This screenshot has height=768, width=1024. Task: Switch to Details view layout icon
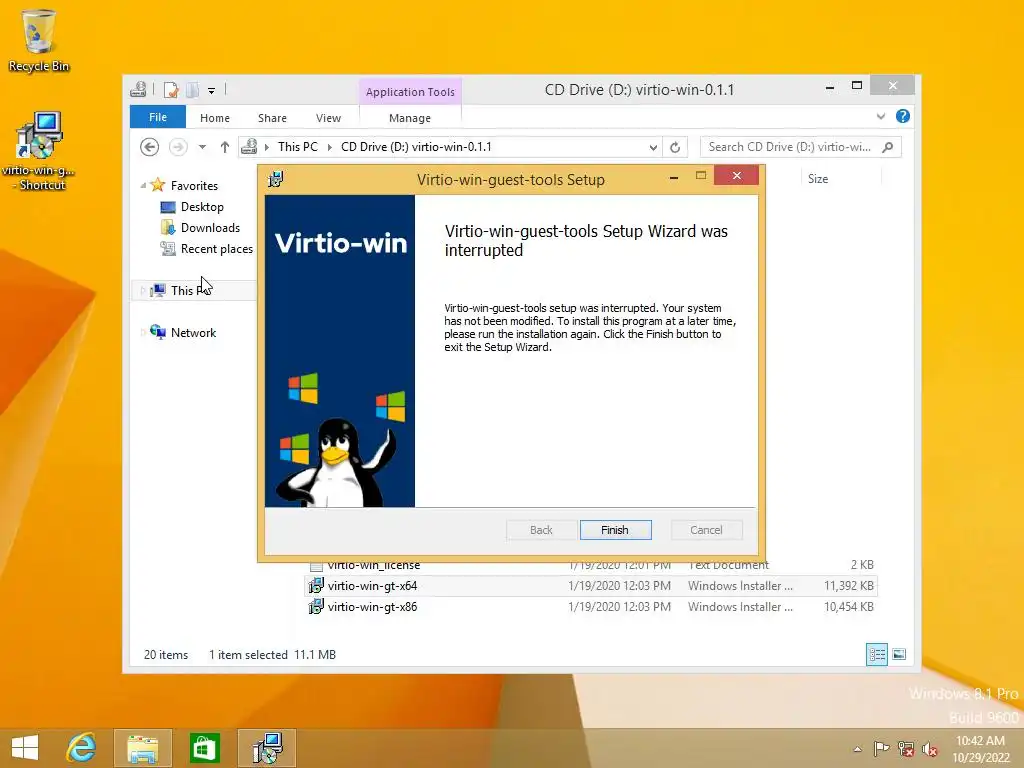click(876, 654)
